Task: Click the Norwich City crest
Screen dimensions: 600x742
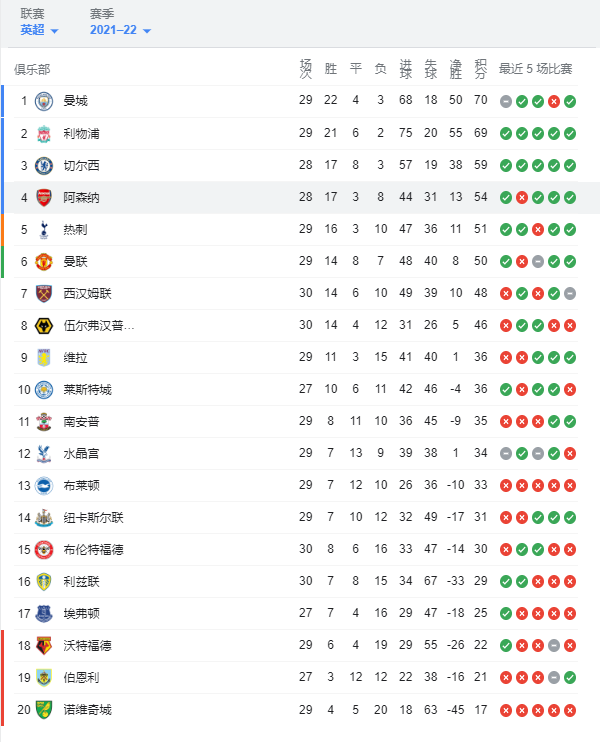Action: tap(44, 710)
